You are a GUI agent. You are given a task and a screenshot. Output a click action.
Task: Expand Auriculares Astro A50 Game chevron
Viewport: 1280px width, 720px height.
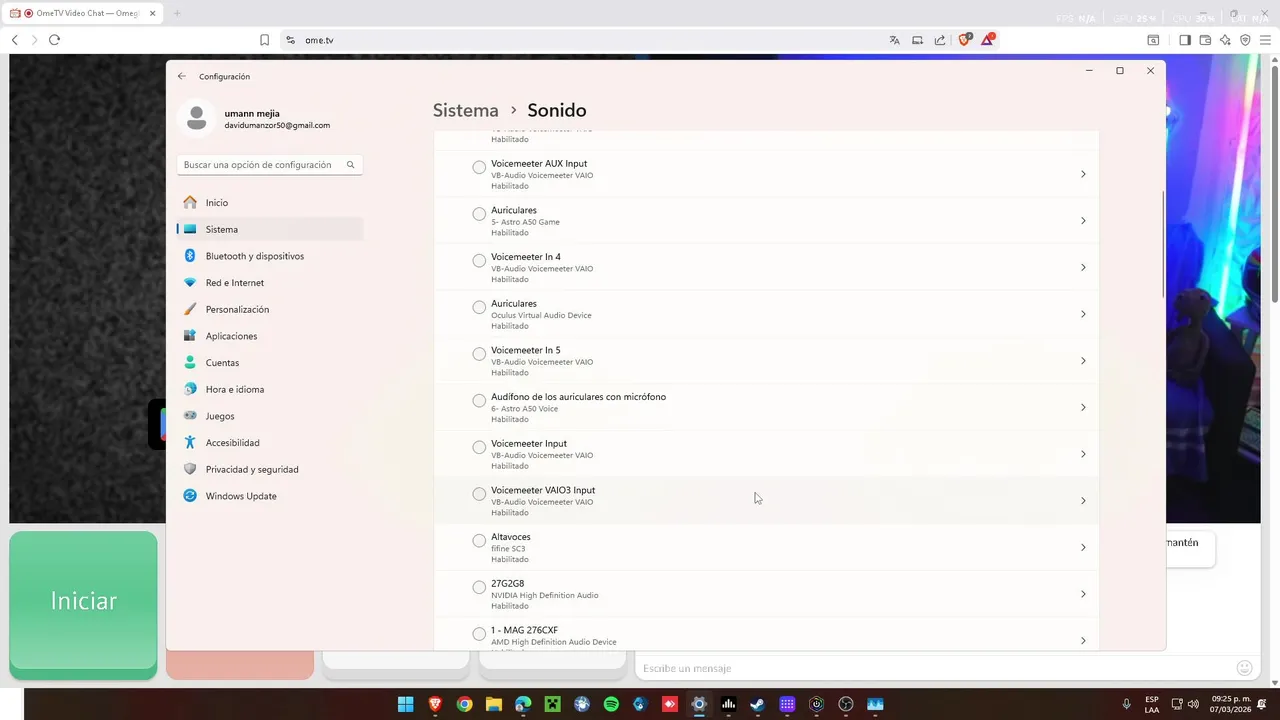(x=1083, y=221)
